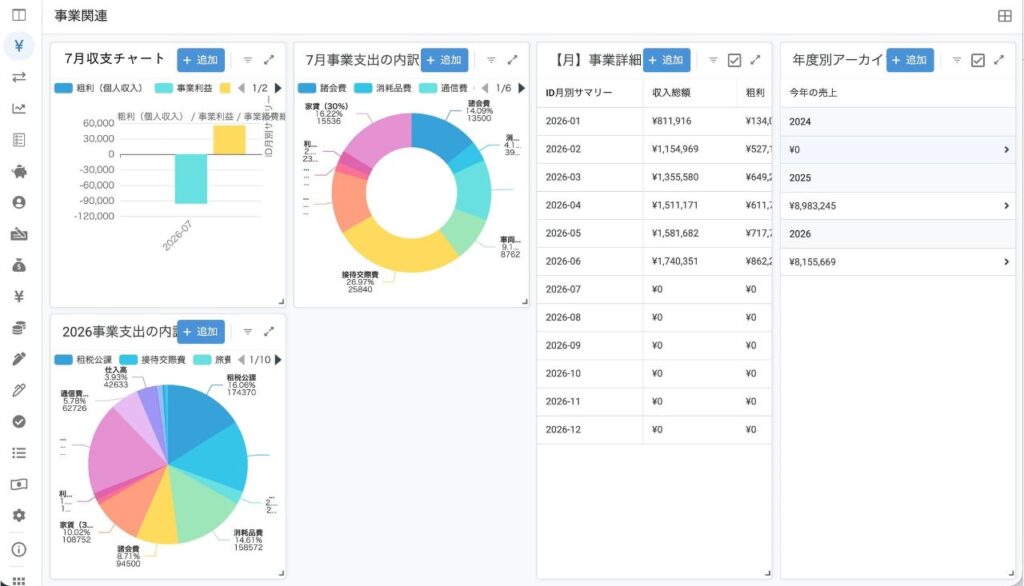Open the ¥0 row chevron under 2024

tap(1006, 150)
